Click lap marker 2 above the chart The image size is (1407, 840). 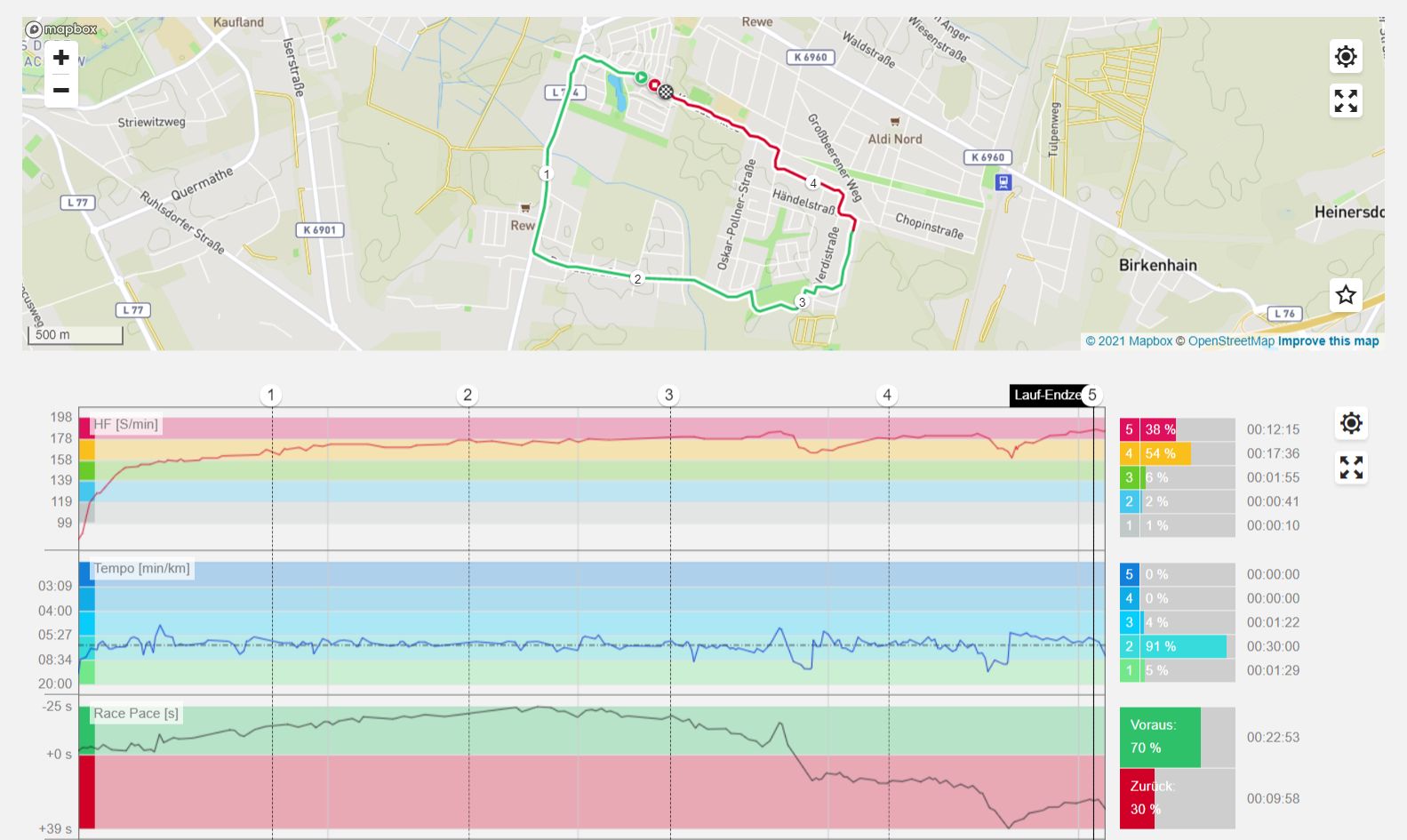pos(468,396)
